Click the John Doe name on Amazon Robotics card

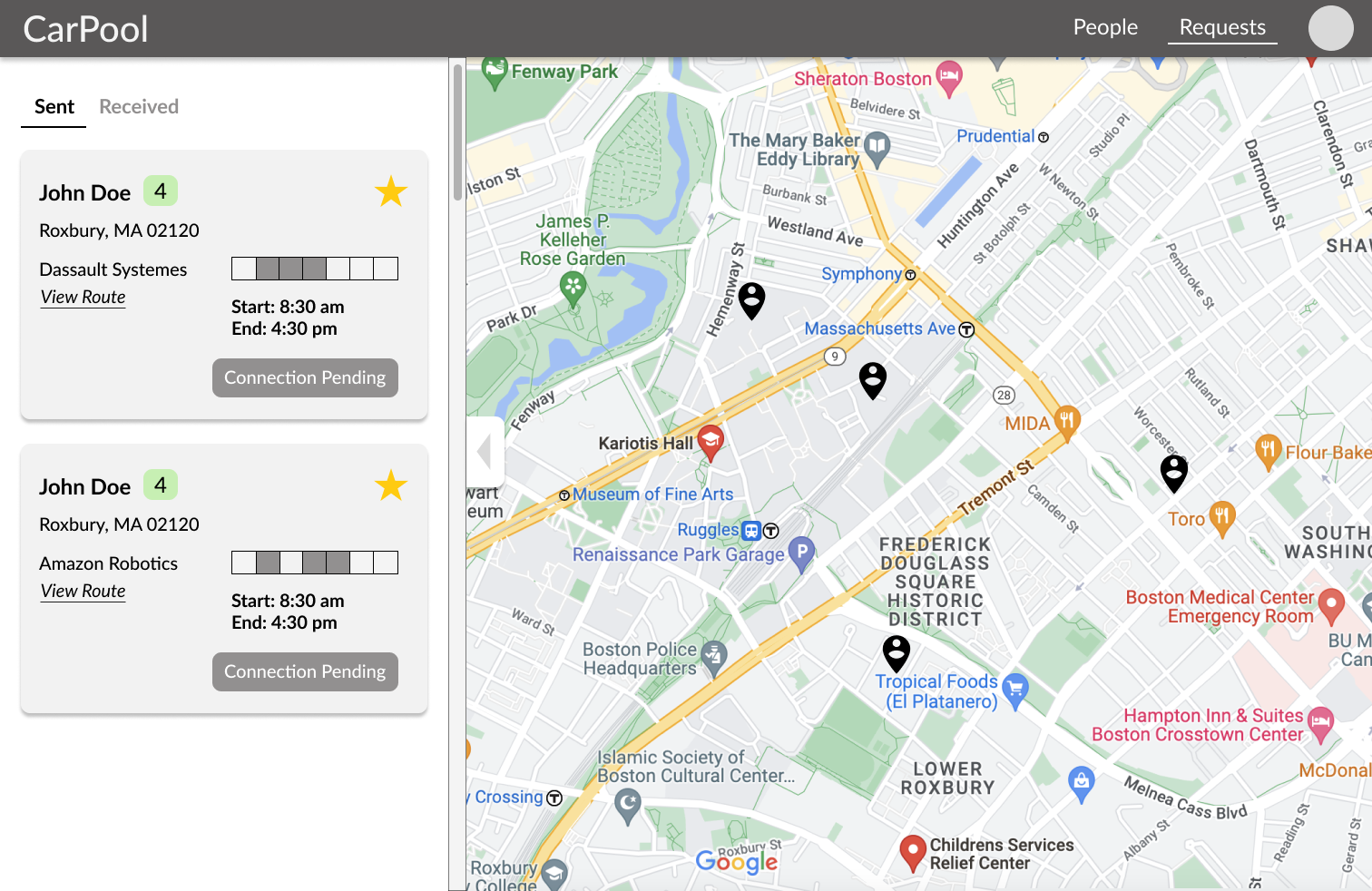[84, 487]
